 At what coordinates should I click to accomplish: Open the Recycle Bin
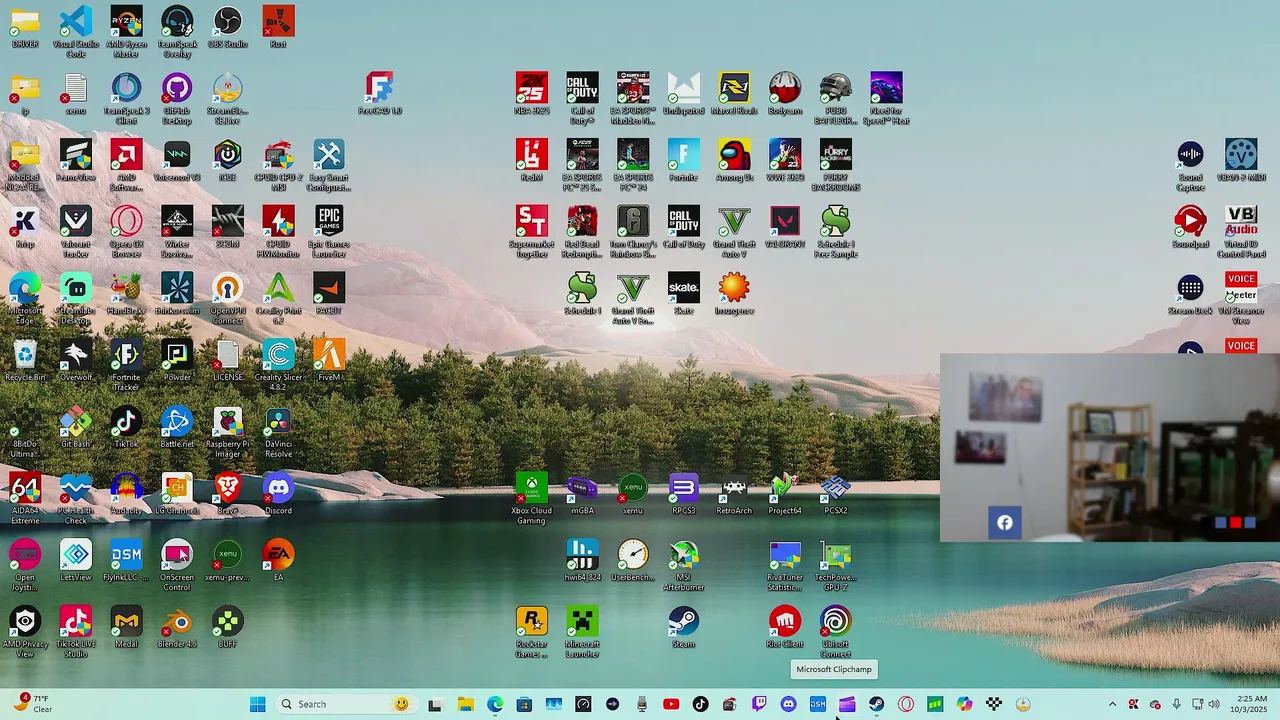[x=25, y=361]
